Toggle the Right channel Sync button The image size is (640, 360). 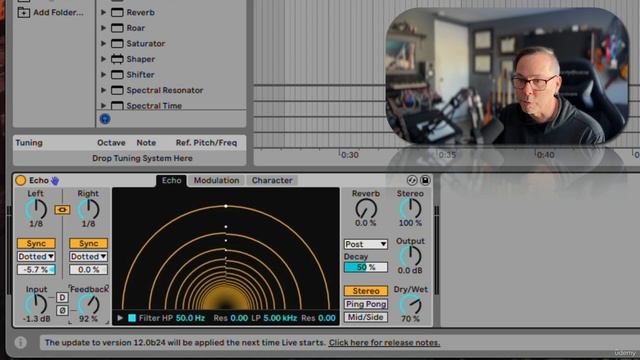tap(89, 243)
